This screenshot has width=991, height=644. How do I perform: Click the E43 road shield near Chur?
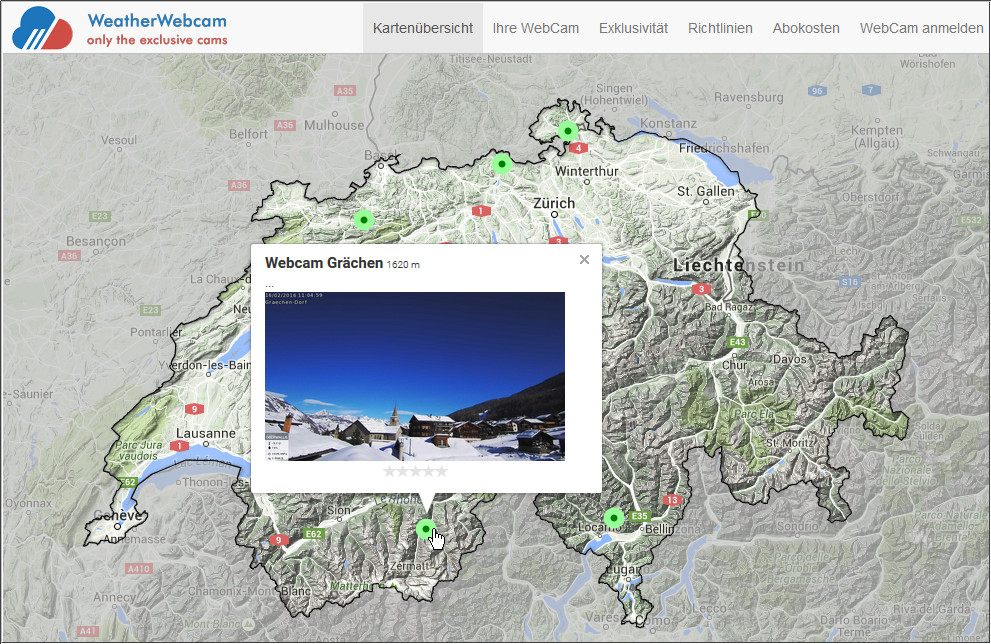click(738, 342)
